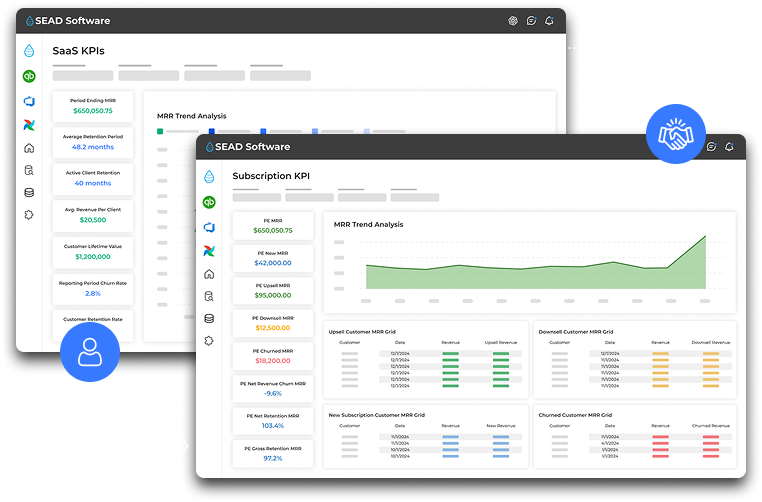Open the QuickBooks icon in Subscription KPI sidebar
Image resolution: width=762 pixels, height=502 pixels.
(x=209, y=202)
